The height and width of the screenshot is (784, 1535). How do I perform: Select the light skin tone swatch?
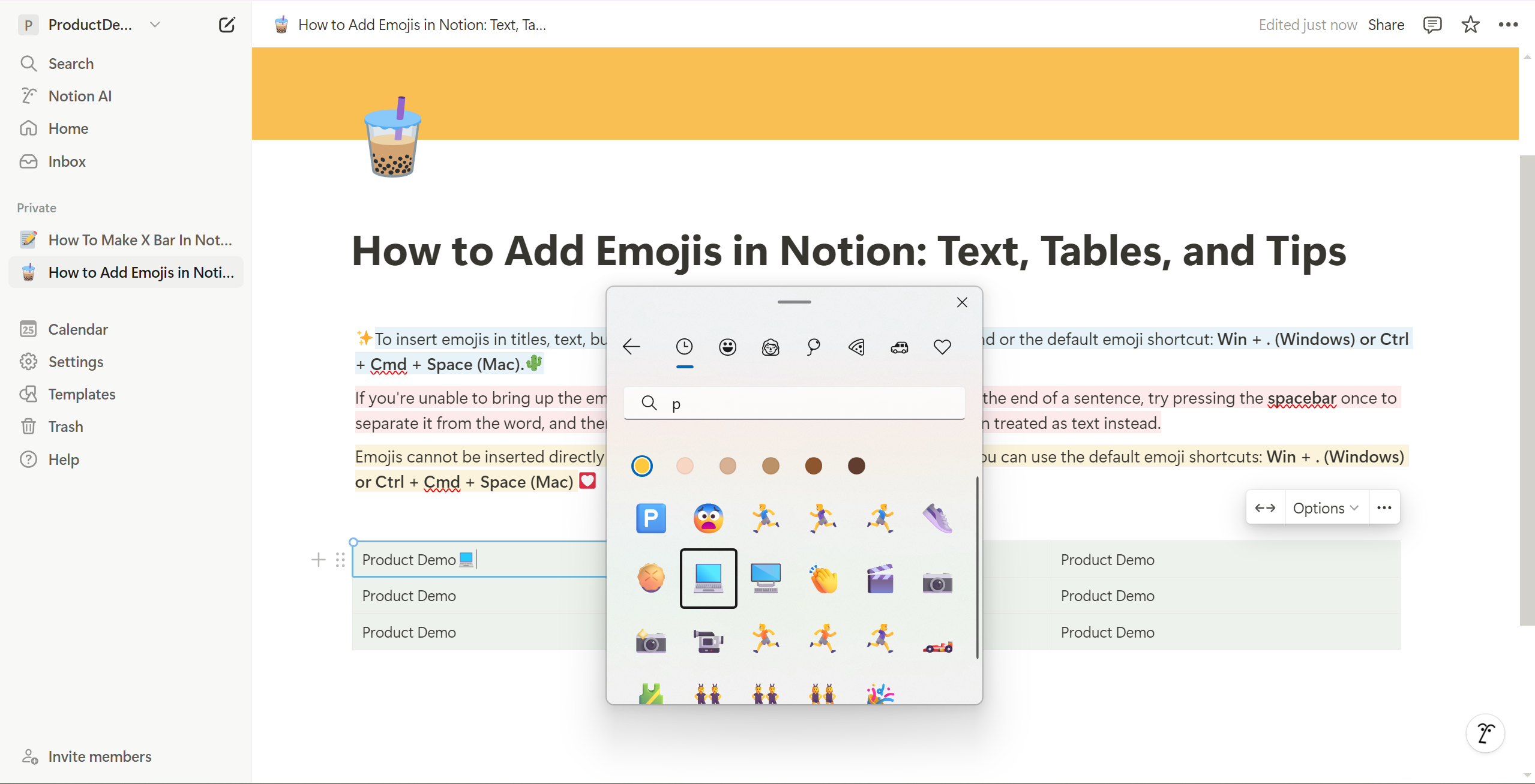(685, 465)
